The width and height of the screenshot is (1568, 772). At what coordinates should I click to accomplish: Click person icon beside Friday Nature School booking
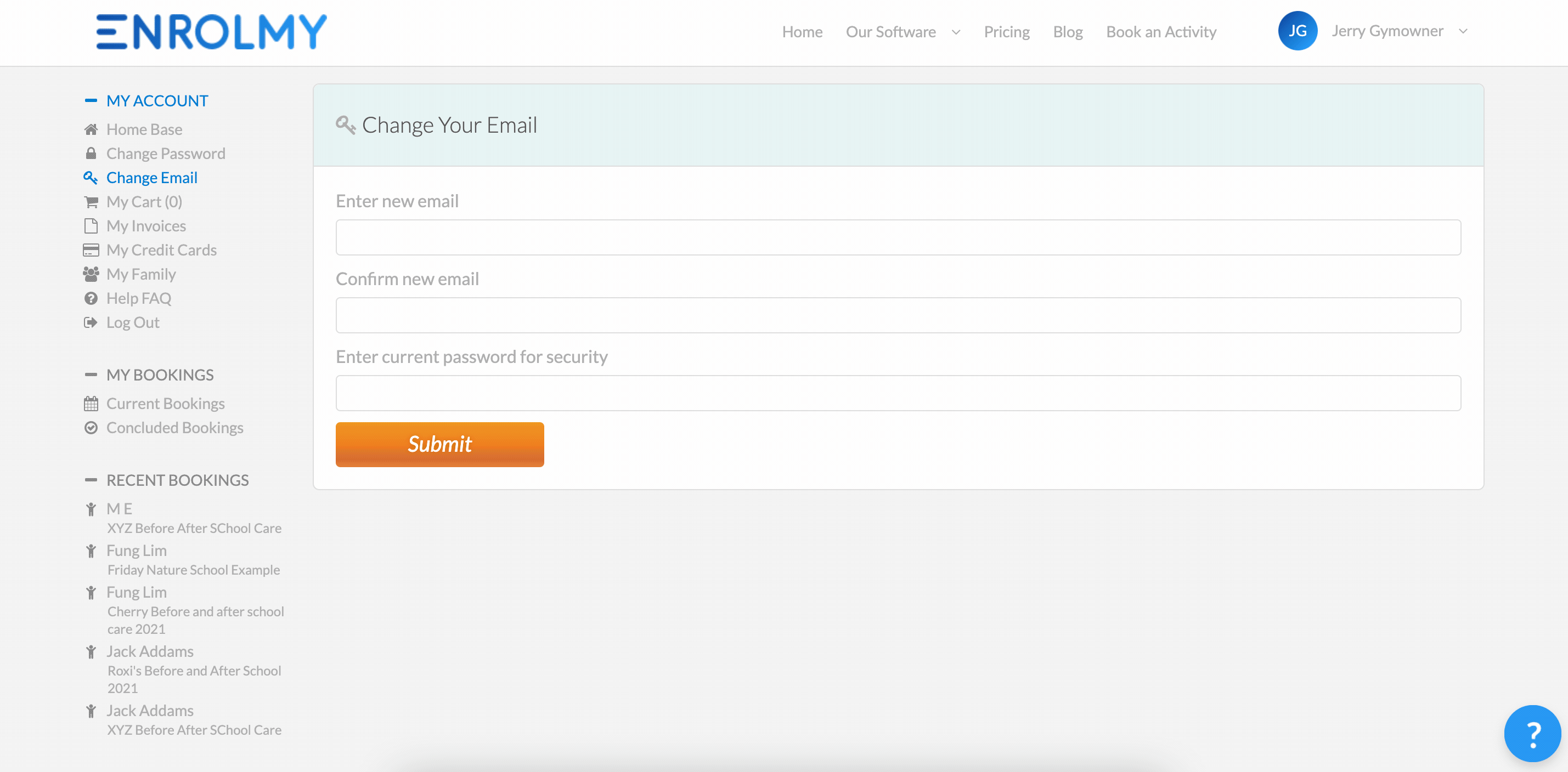point(91,551)
